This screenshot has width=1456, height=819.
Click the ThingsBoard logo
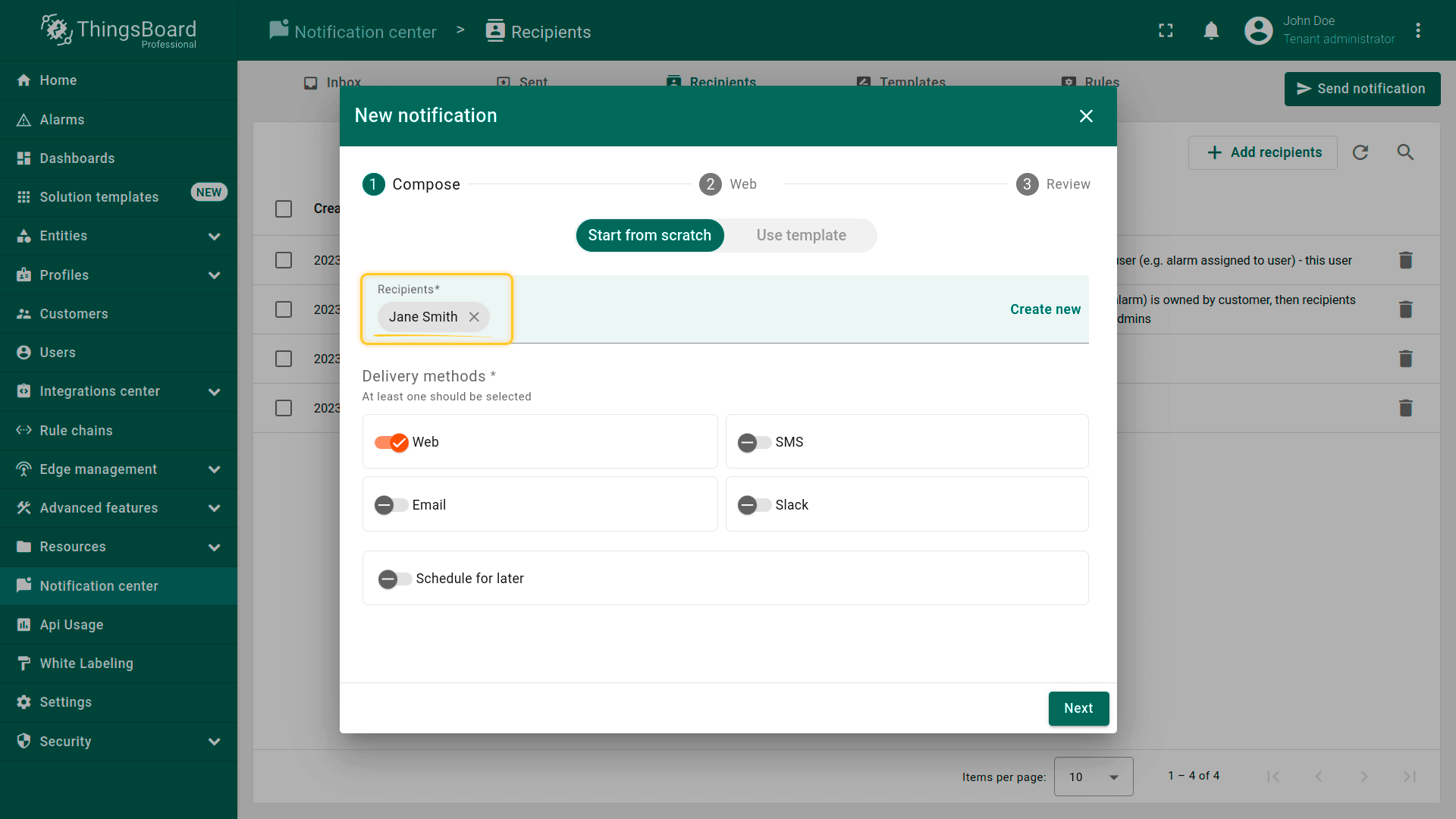tap(118, 30)
